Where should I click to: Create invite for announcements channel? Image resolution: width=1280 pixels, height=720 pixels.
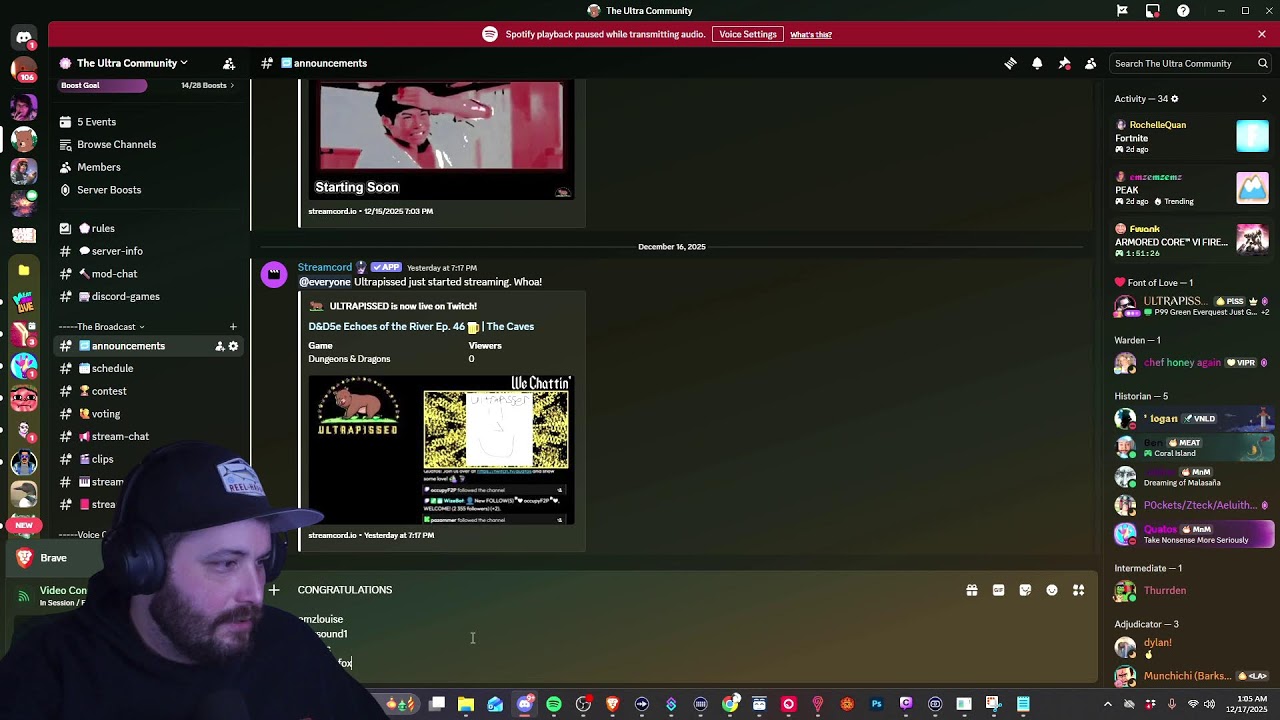(219, 346)
